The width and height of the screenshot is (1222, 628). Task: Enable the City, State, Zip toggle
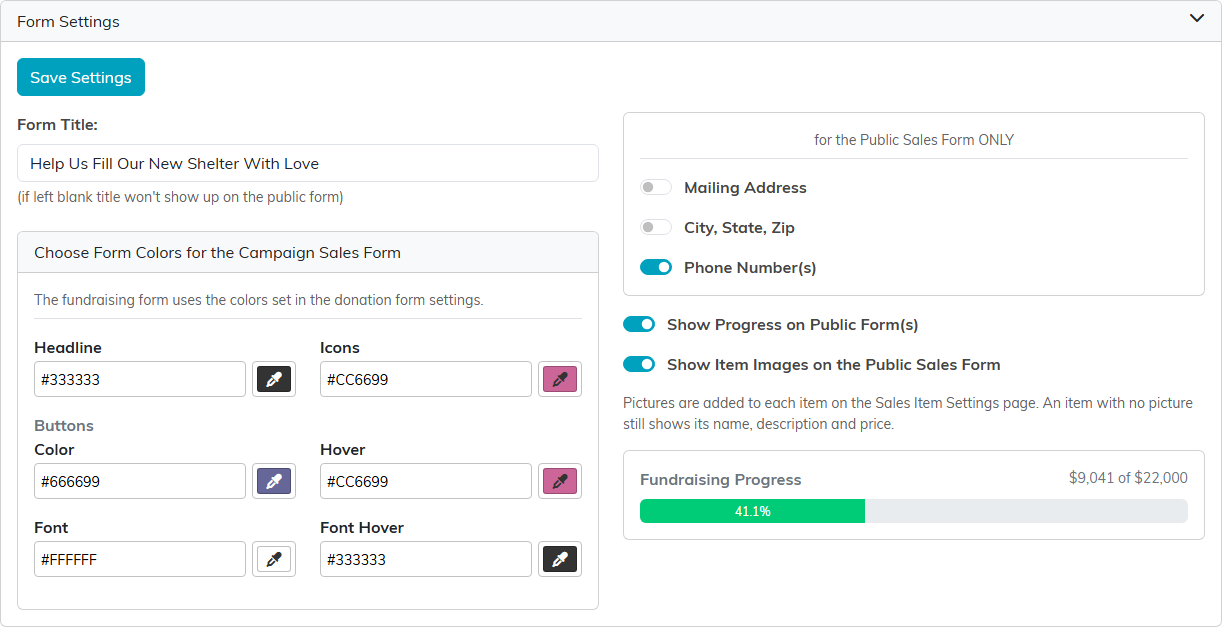pyautogui.click(x=656, y=227)
